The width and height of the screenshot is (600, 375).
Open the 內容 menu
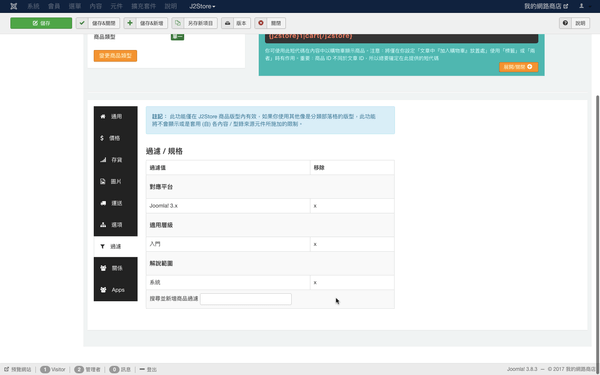tap(96, 6)
